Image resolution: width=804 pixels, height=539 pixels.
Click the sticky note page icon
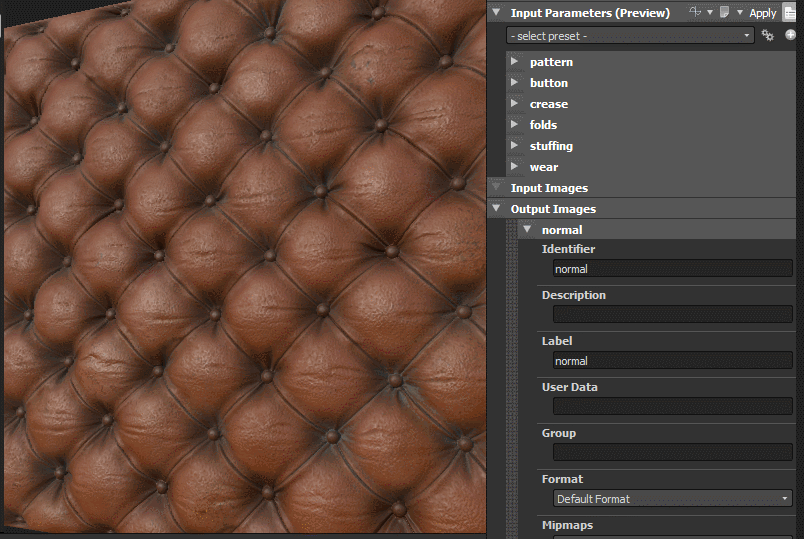coord(724,12)
